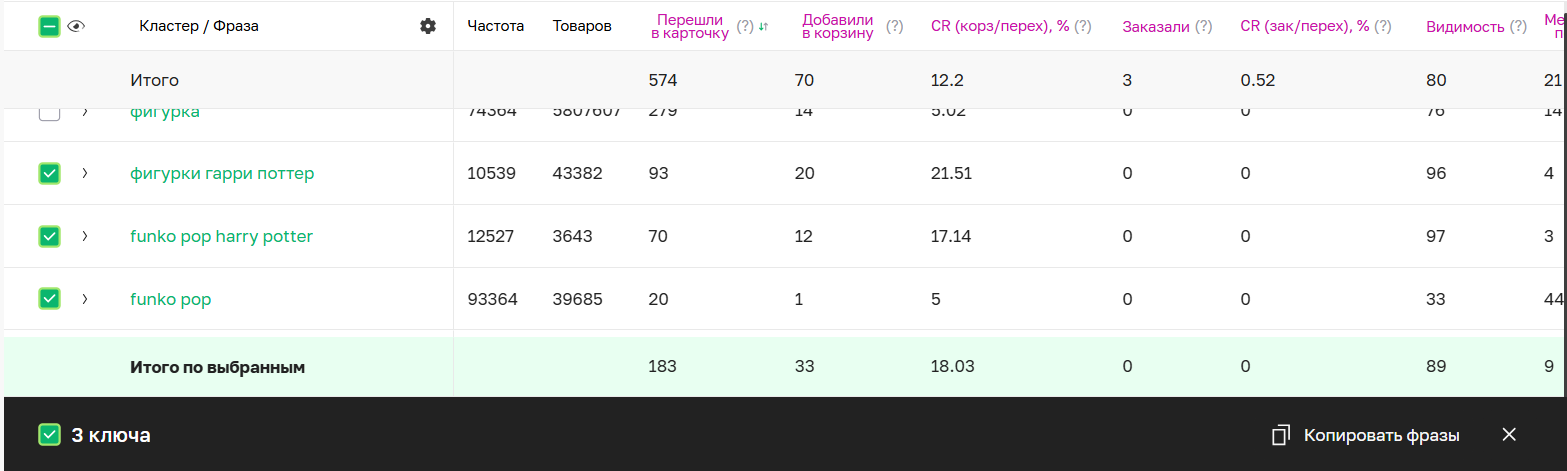1567x471 pixels.
Task: Toggle the eye visibility icon in header
Action: 76,27
